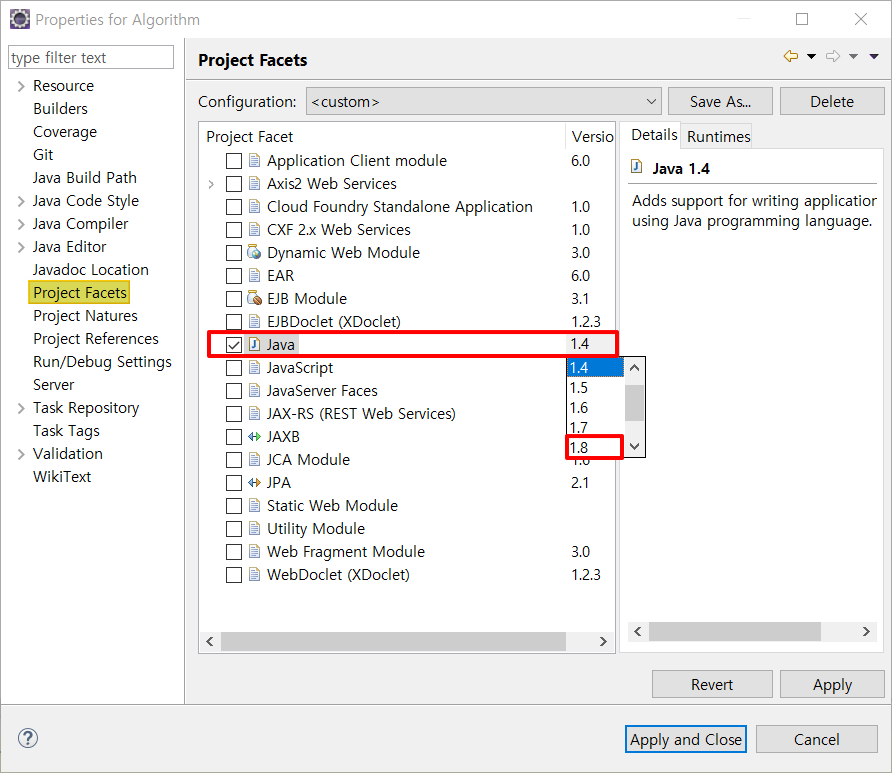Enable the Dynamic Web Module checkbox
Image resolution: width=892 pixels, height=773 pixels.
point(234,253)
